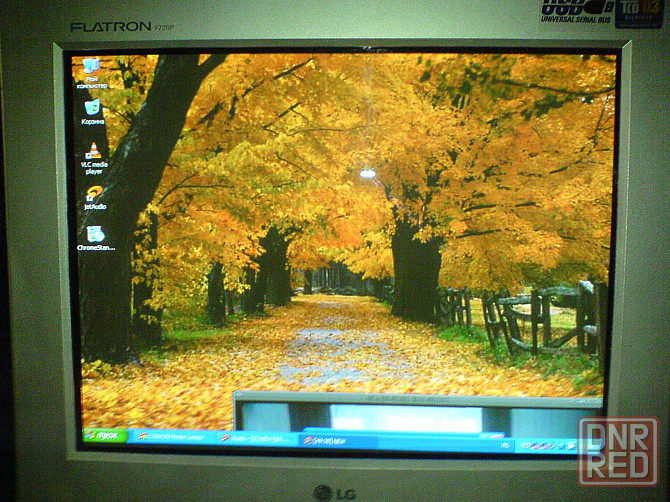This screenshot has height=502, width=670.
Task: Open the My Computer desktop icon
Action: point(91,73)
